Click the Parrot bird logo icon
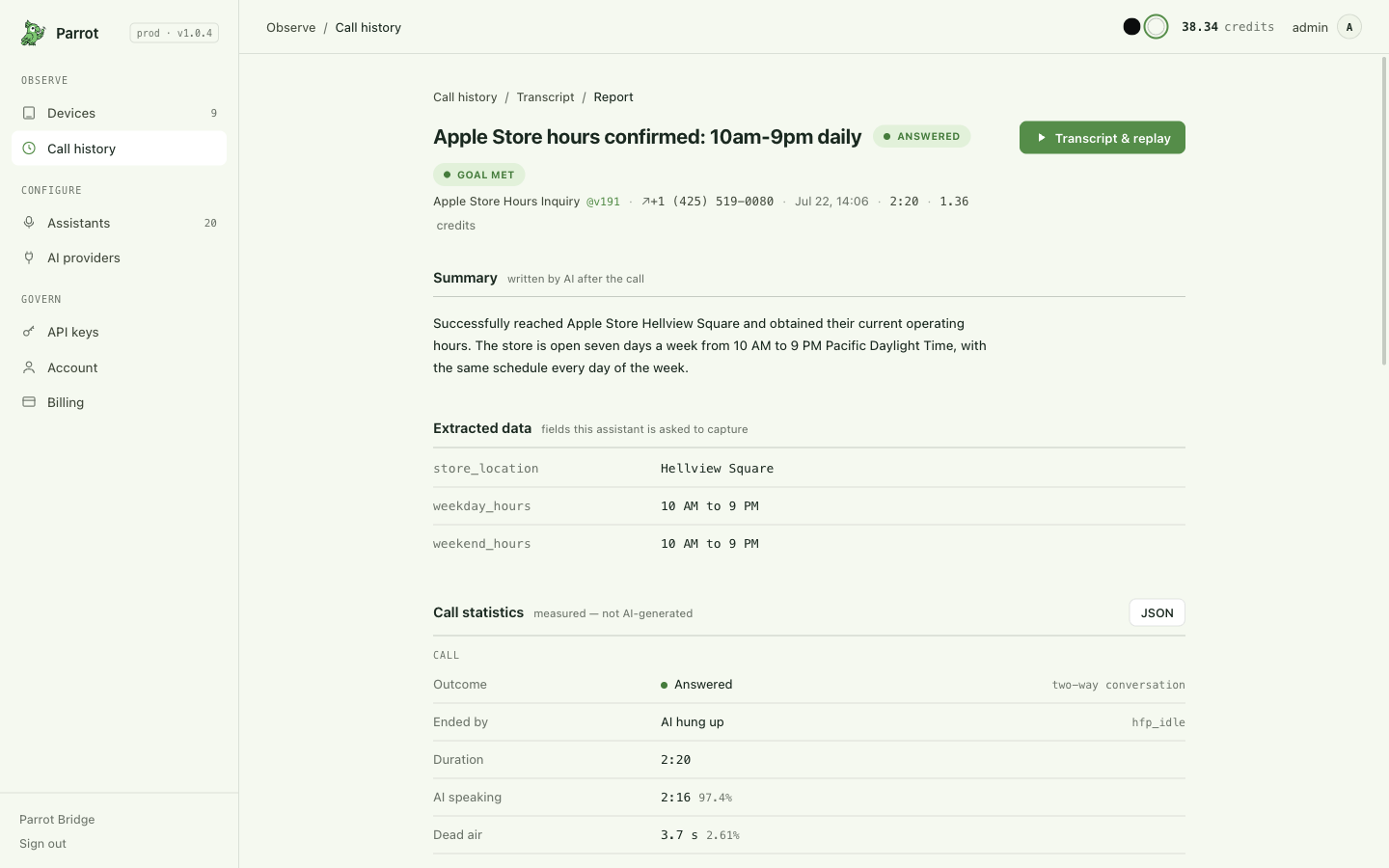This screenshot has width=1389, height=868. [x=33, y=33]
